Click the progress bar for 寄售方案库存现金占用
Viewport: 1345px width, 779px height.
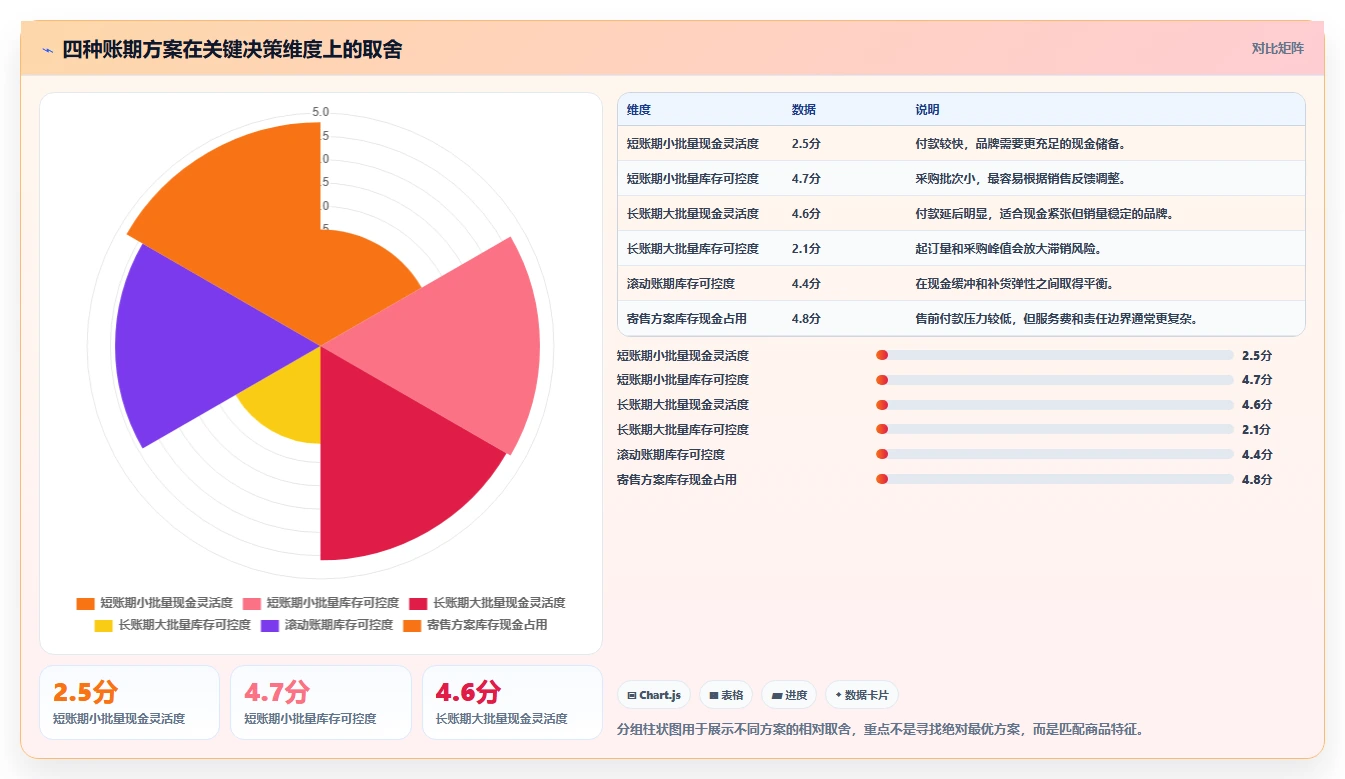click(1055, 480)
